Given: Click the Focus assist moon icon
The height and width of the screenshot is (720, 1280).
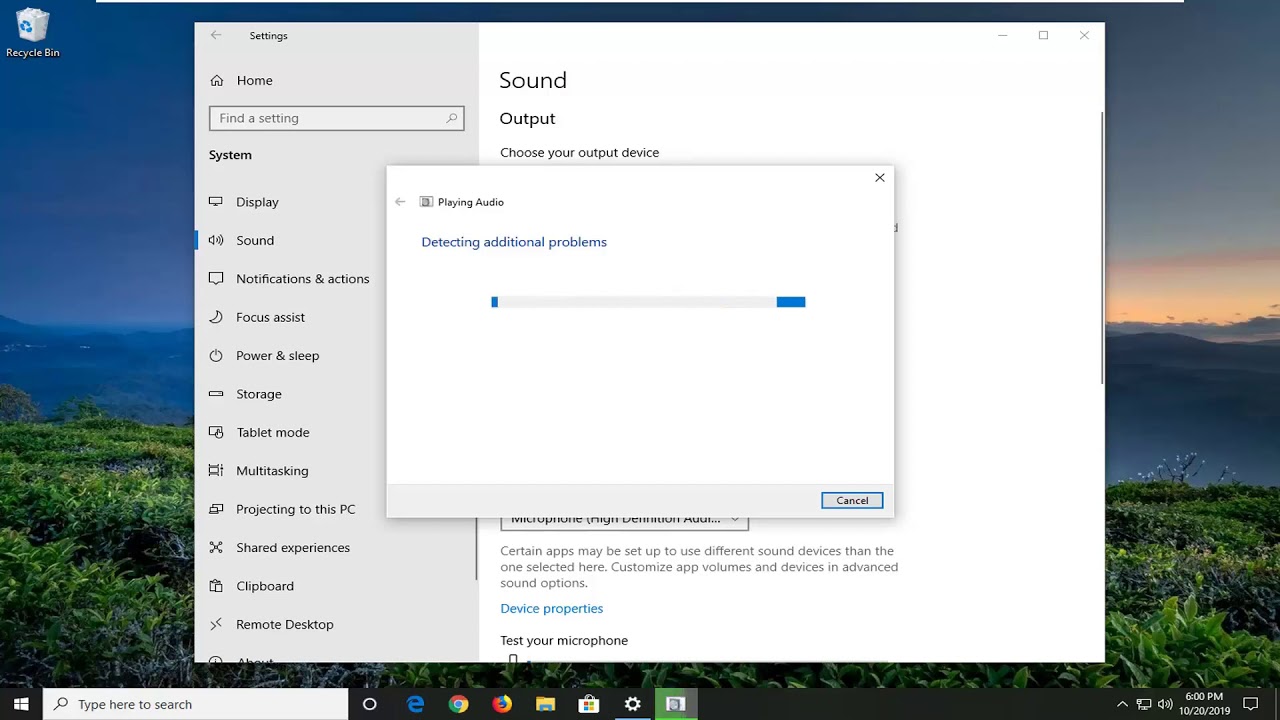Looking at the screenshot, I should coord(216,317).
